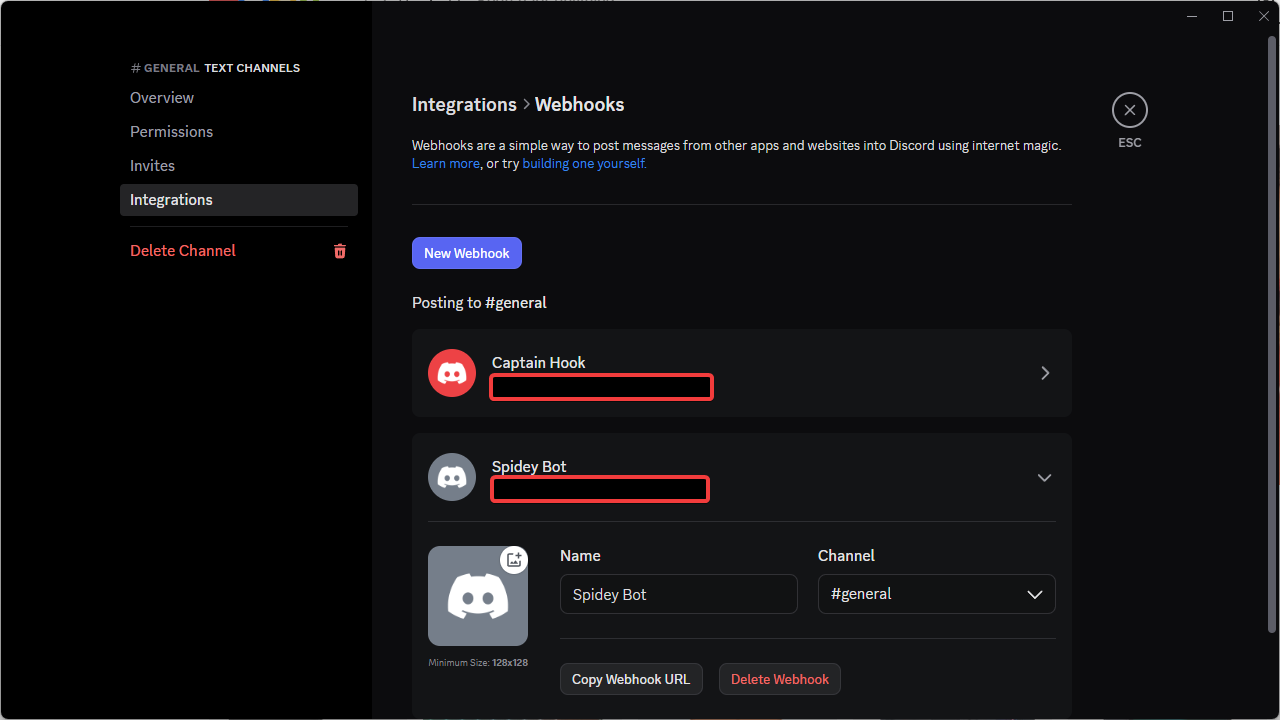Click Copy Webhook URL button
The height and width of the screenshot is (720, 1280).
[x=631, y=679]
